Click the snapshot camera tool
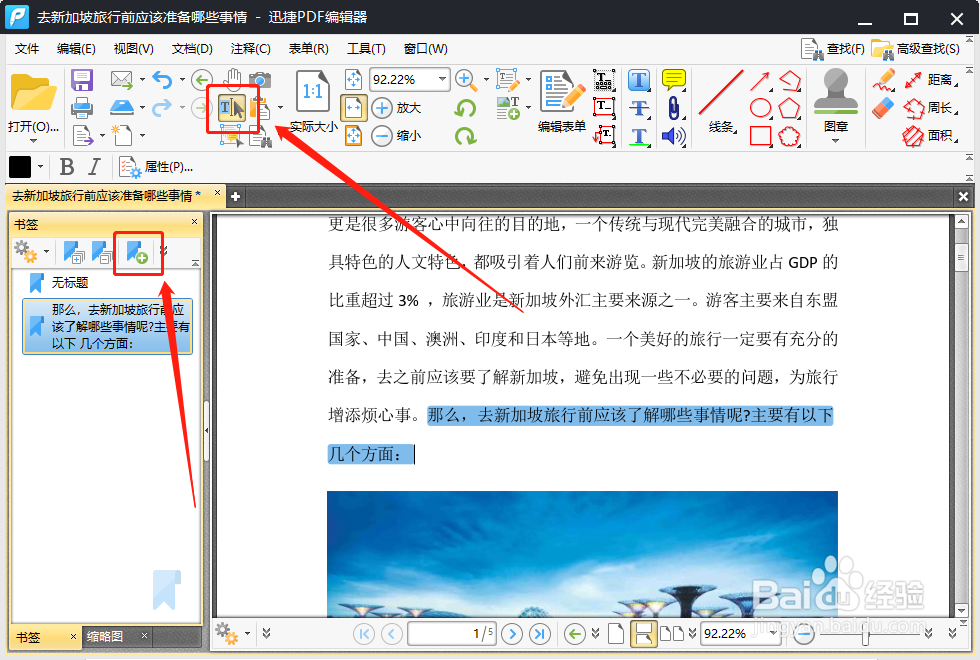 coord(259,79)
